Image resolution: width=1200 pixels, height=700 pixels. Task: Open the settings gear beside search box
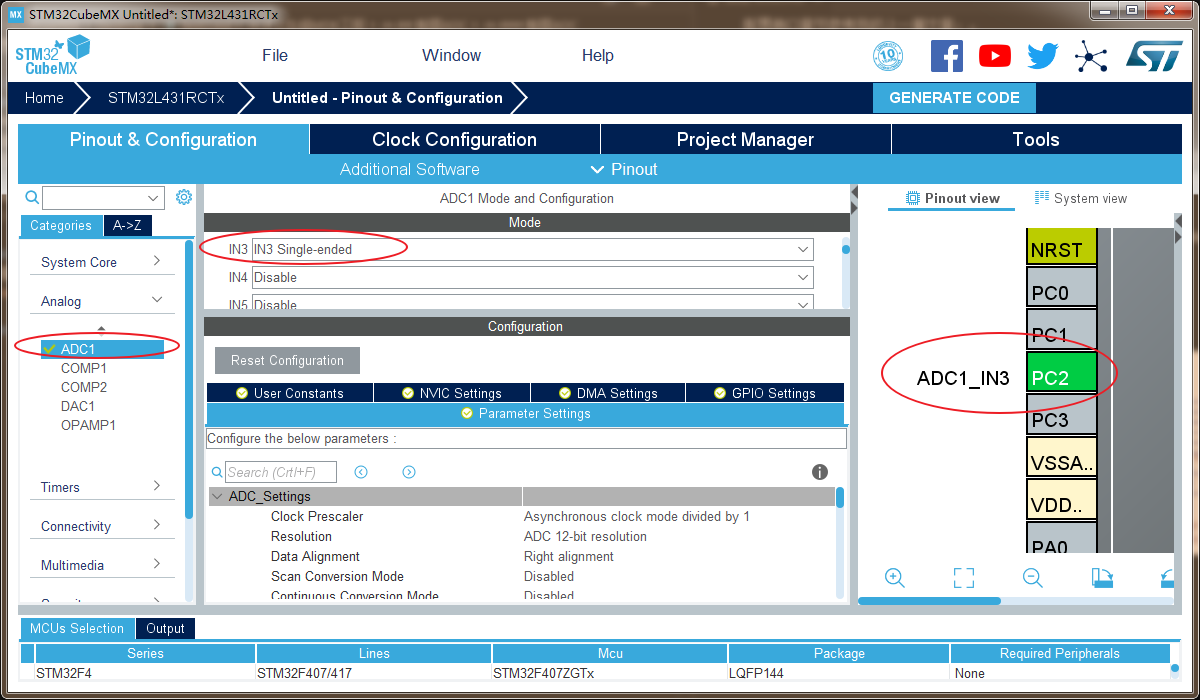(183, 197)
